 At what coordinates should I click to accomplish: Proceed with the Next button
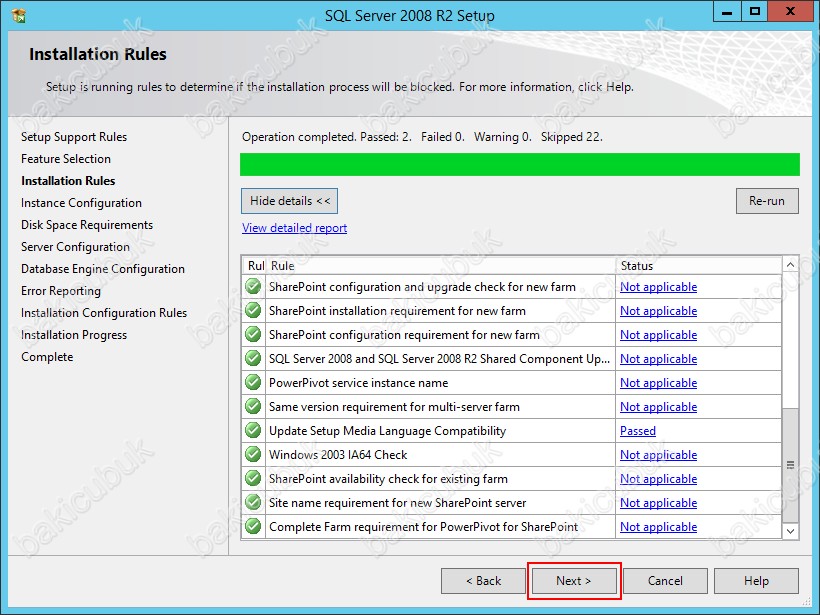coord(574,581)
